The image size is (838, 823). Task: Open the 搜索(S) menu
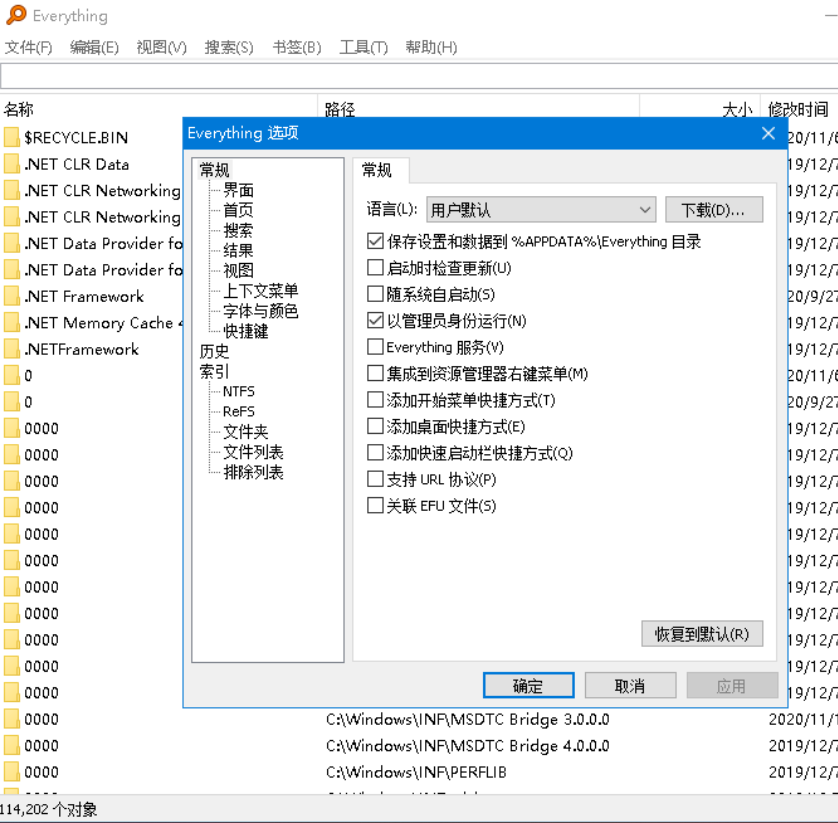[229, 47]
